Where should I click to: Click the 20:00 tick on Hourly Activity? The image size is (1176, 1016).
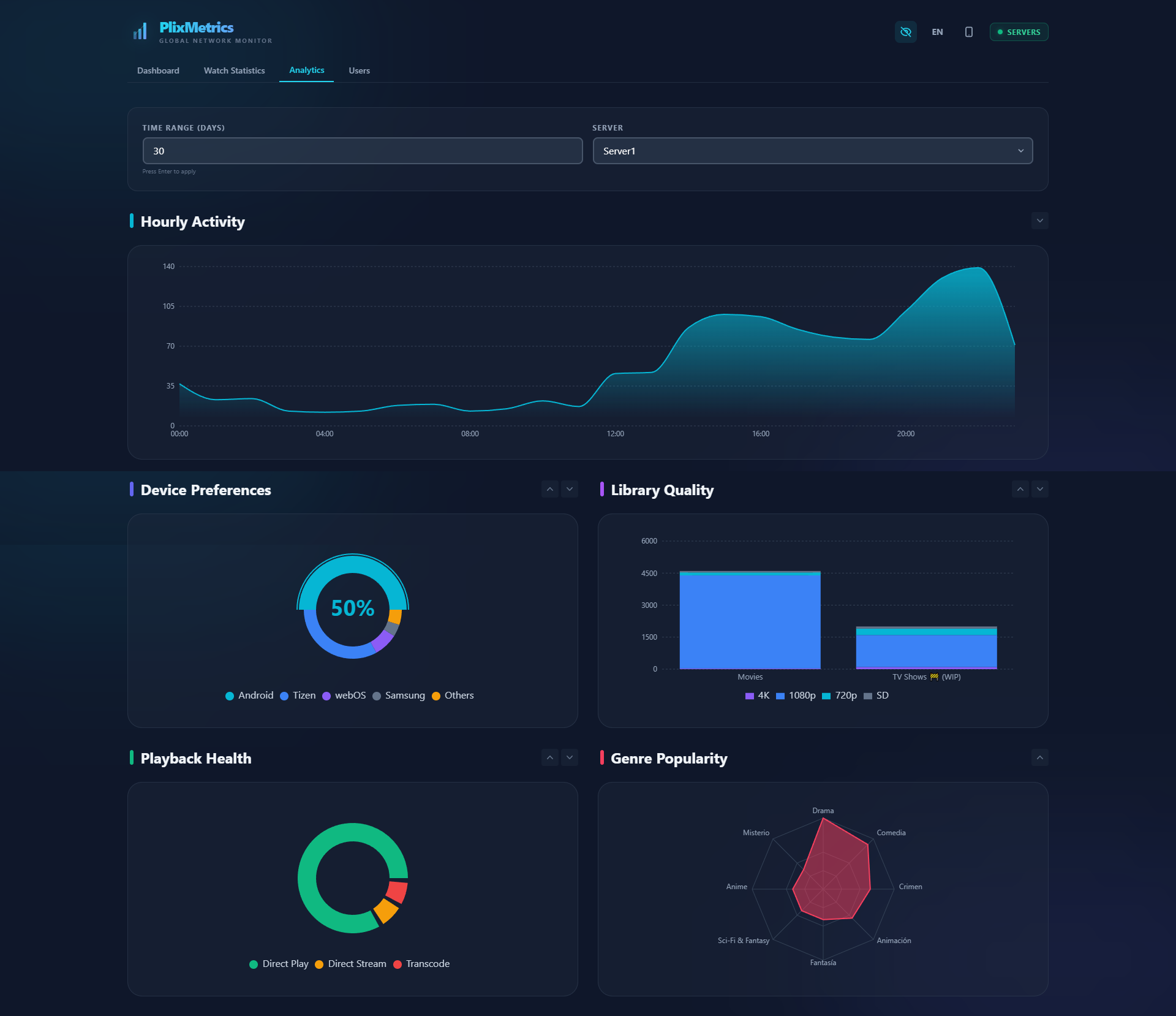(x=905, y=434)
